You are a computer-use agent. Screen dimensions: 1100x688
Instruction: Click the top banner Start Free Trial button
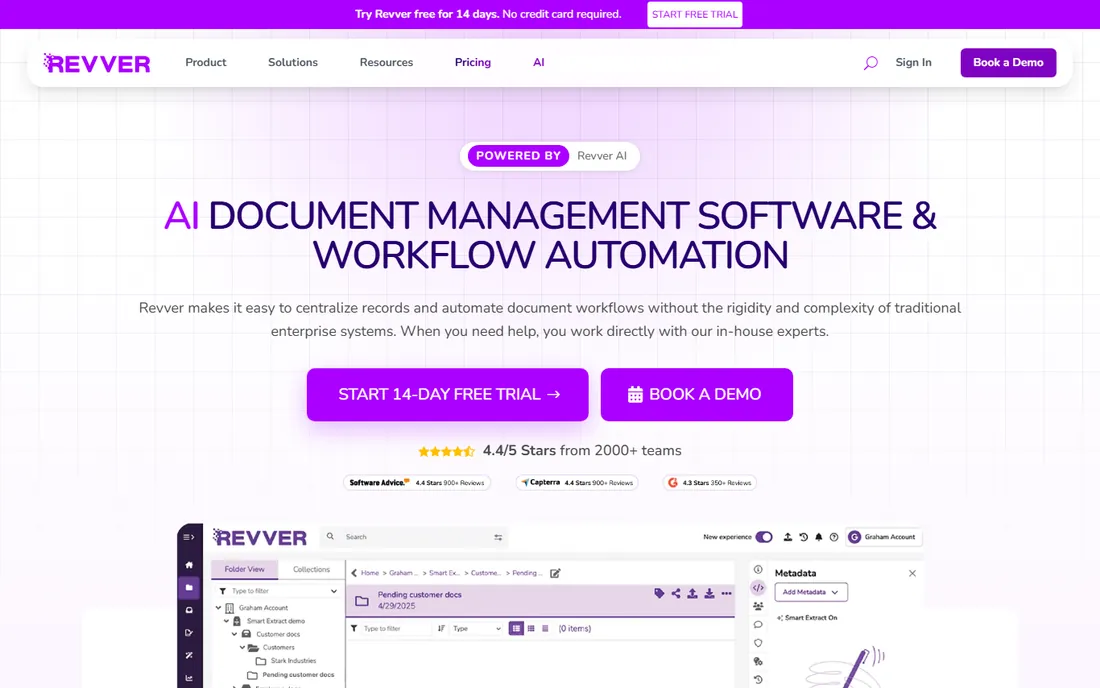(x=695, y=14)
